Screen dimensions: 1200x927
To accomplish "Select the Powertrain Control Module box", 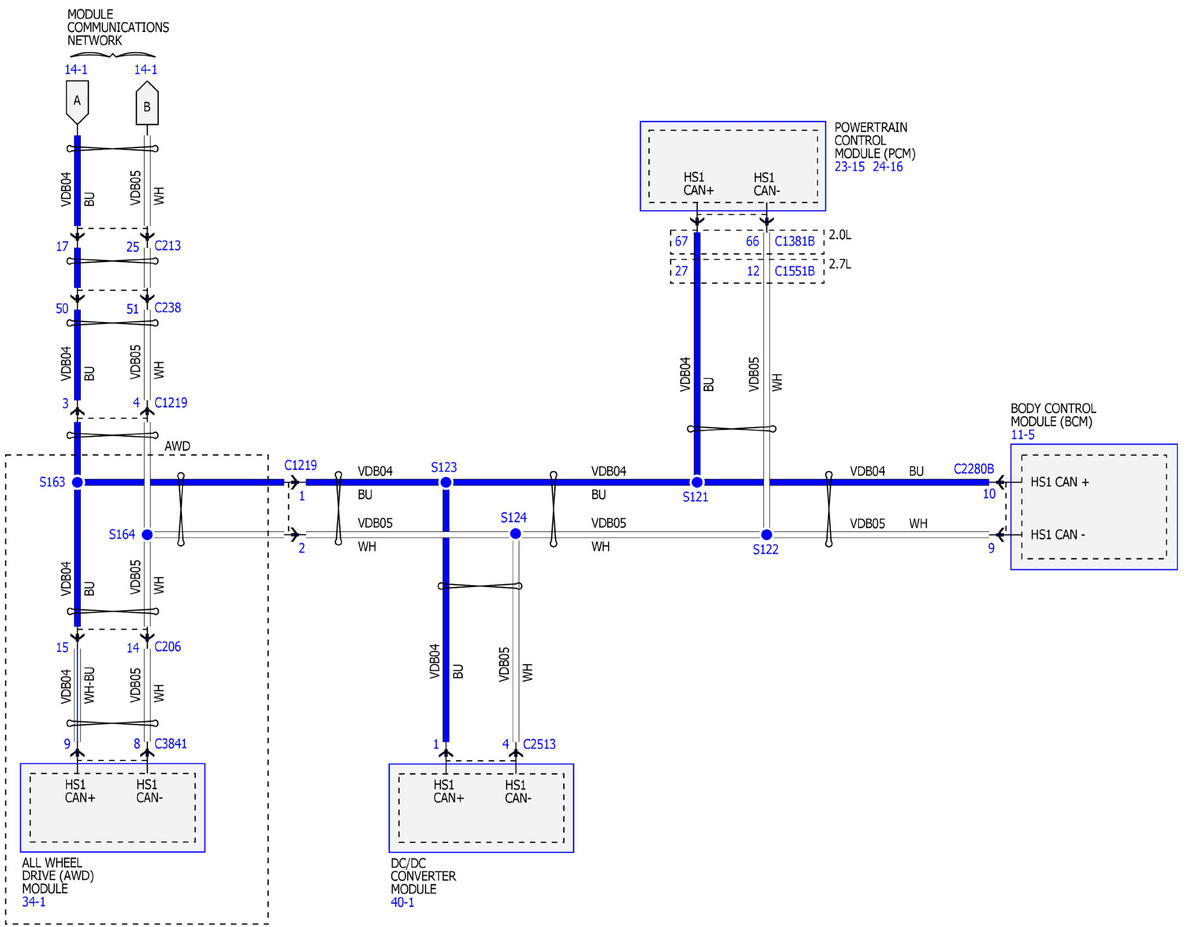I will [733, 167].
